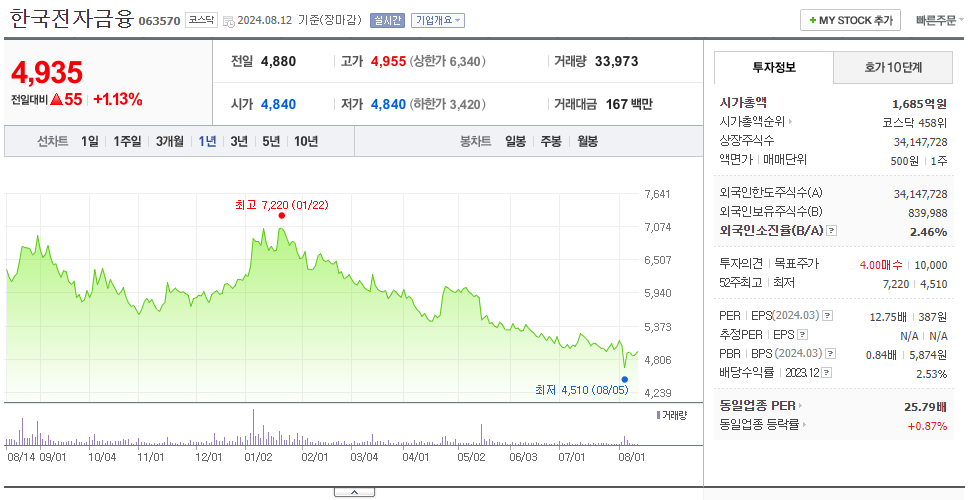The width and height of the screenshot is (968, 500).
Task: Click the 시가 value 4,840
Action: (x=278, y=104)
